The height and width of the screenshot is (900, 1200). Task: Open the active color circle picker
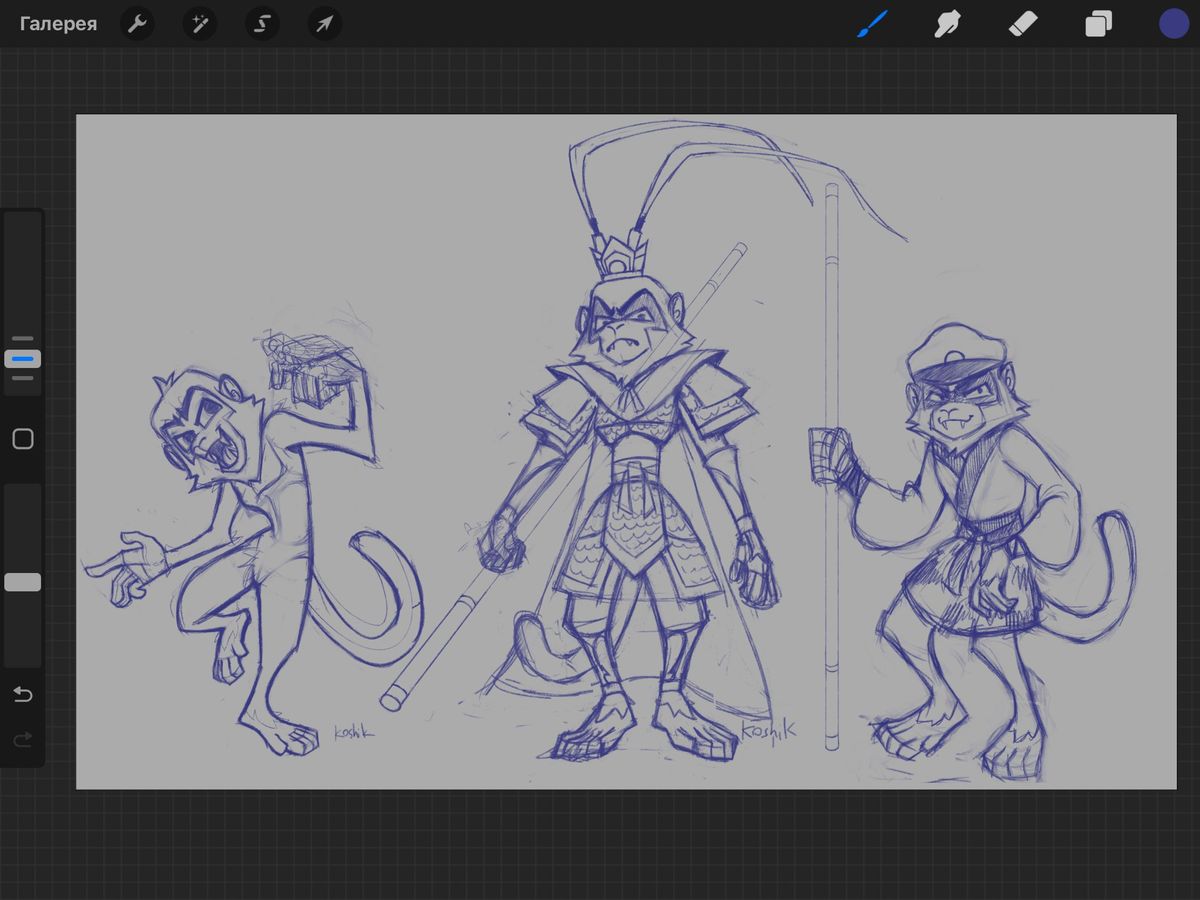click(1174, 24)
